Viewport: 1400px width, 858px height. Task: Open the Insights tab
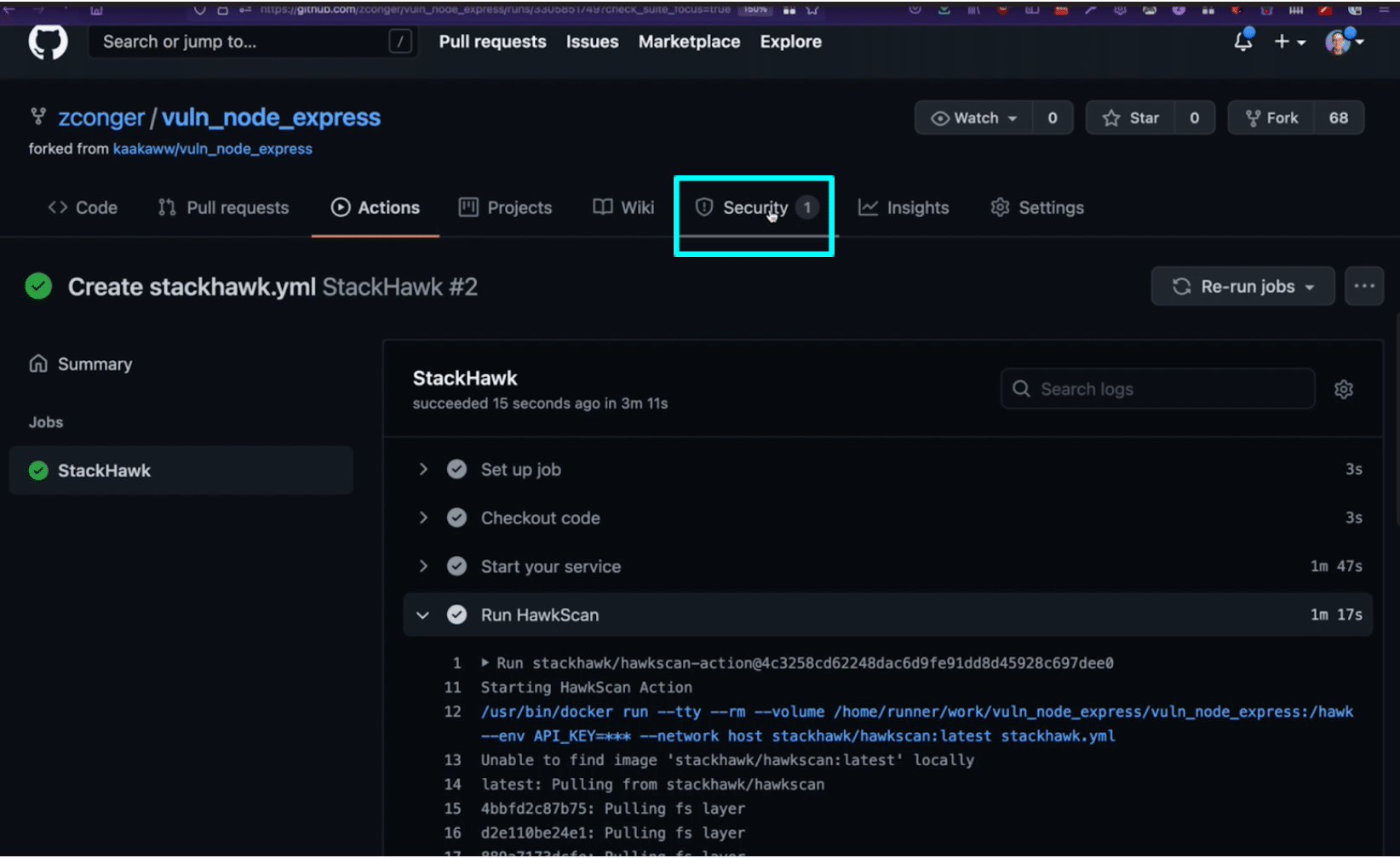coord(904,208)
